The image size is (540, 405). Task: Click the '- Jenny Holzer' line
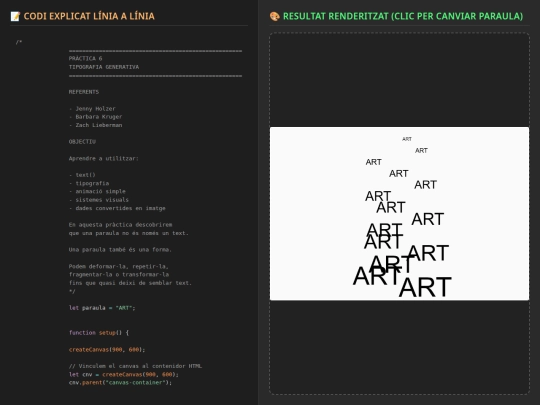click(92, 108)
